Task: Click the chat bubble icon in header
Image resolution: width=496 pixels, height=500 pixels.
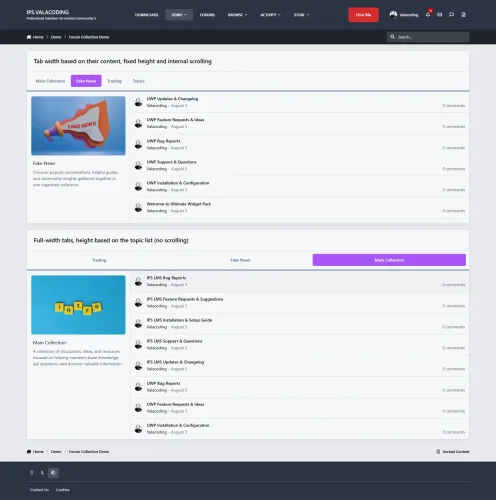Action: pos(451,15)
